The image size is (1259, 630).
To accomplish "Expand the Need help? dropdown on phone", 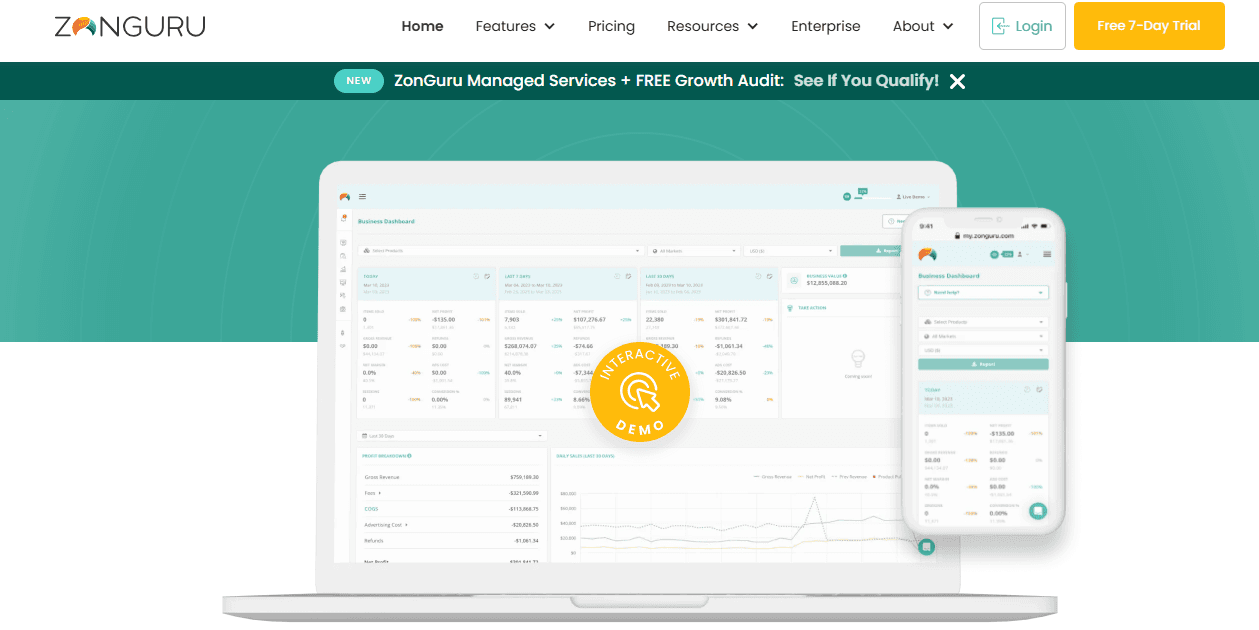I will point(983,292).
